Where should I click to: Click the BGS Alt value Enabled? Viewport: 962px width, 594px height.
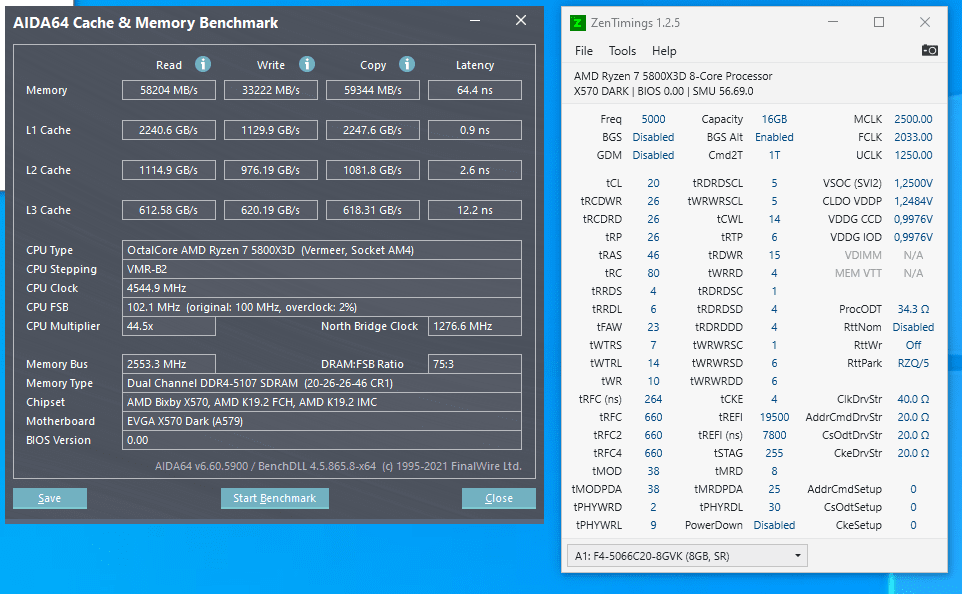click(774, 137)
